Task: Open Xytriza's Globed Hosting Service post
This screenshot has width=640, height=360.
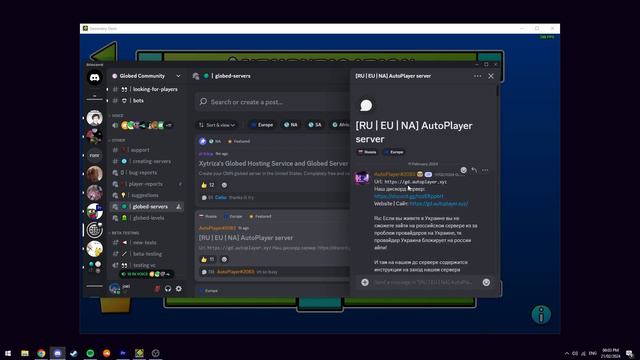Action: (x=273, y=163)
